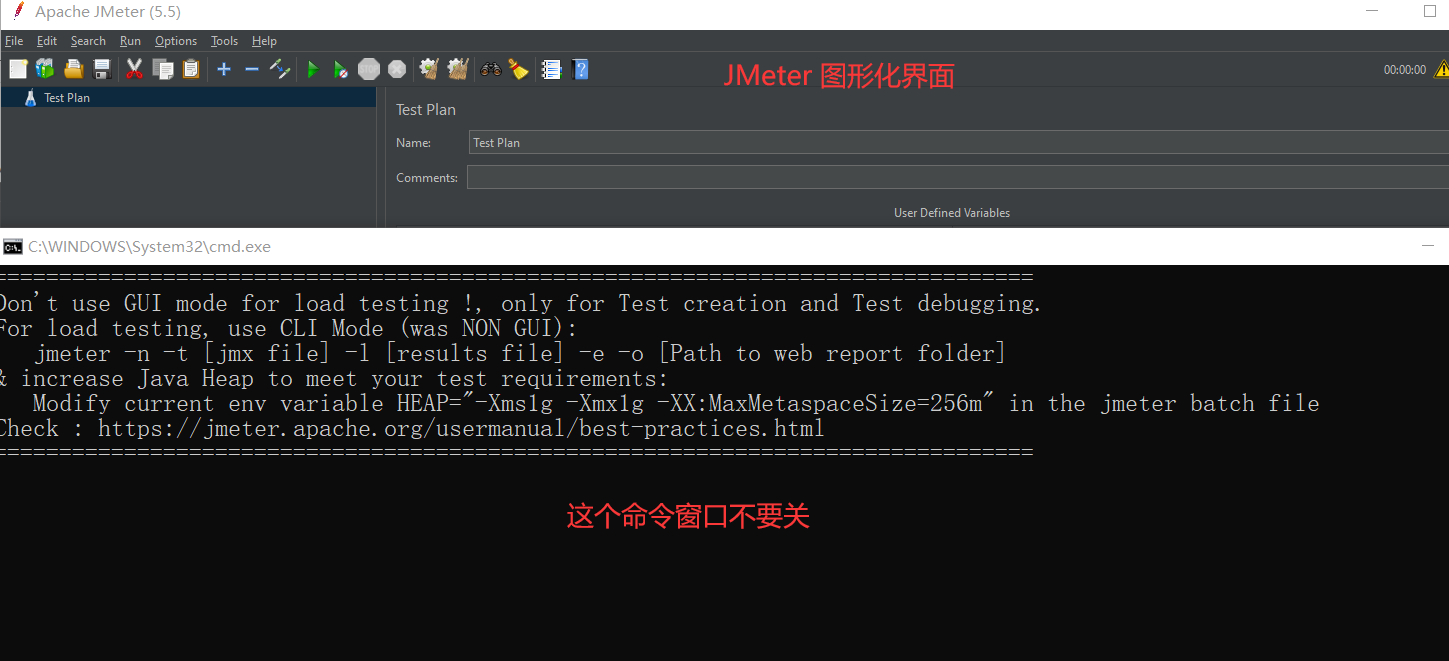The height and width of the screenshot is (661, 1449).
Task: Open the Help menu
Action: [264, 41]
